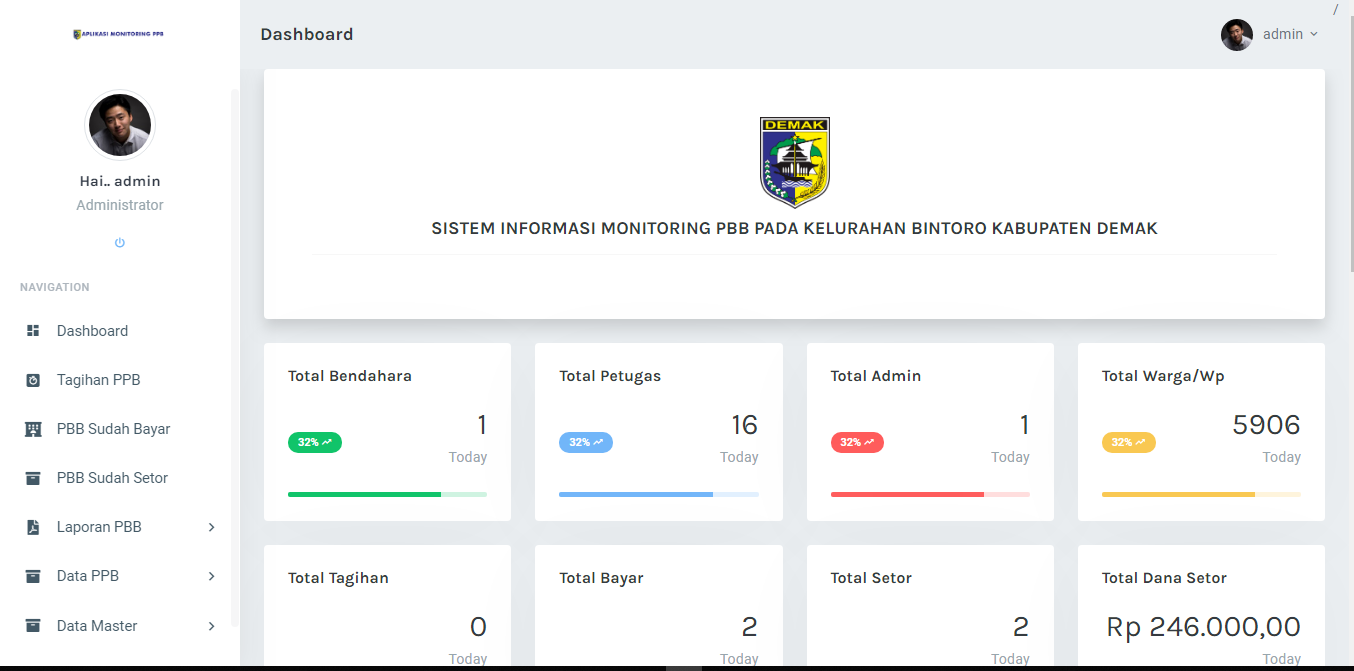Click the Total Tagihan card title
The width and height of the screenshot is (1354, 671).
click(x=338, y=578)
